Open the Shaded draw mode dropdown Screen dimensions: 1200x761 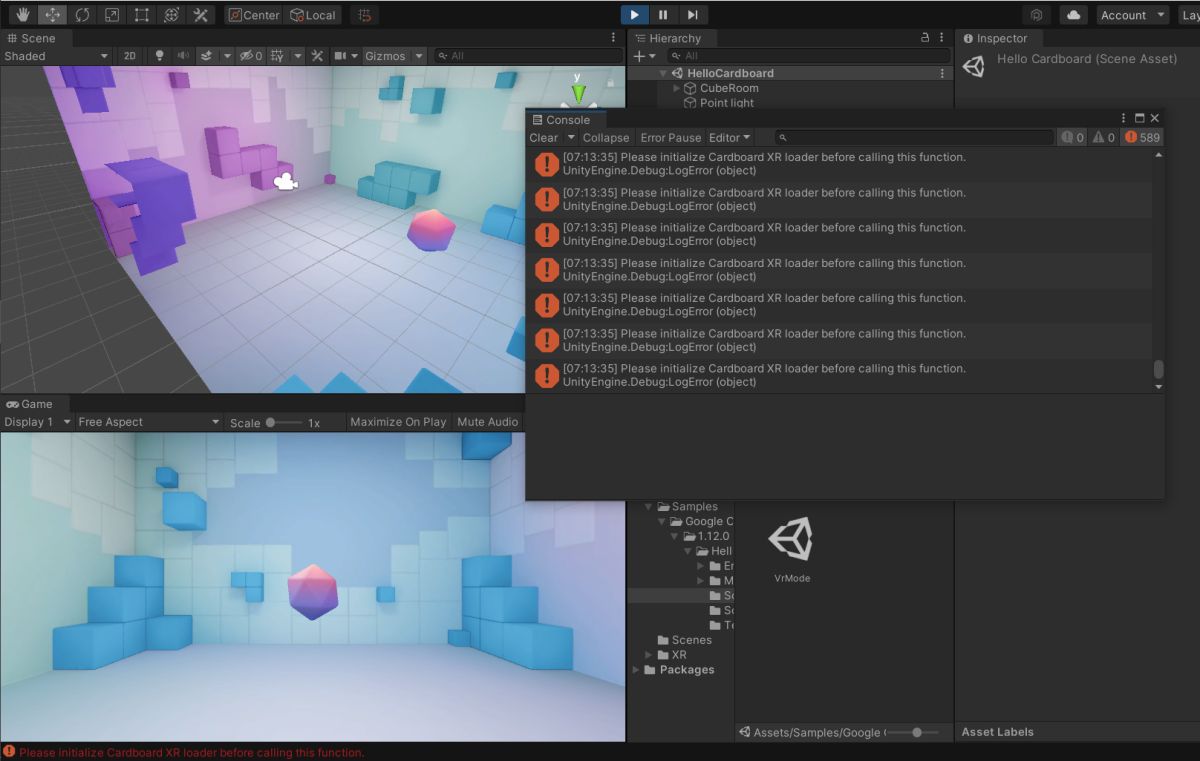(x=55, y=56)
